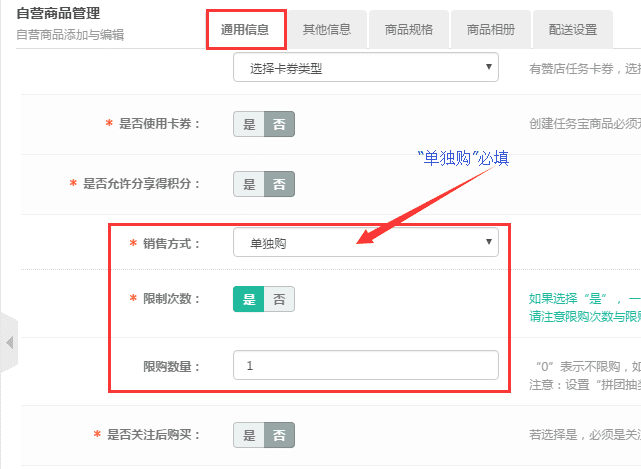Select 是 for 限制次数
This screenshot has width=641, height=469.
pos(249,299)
